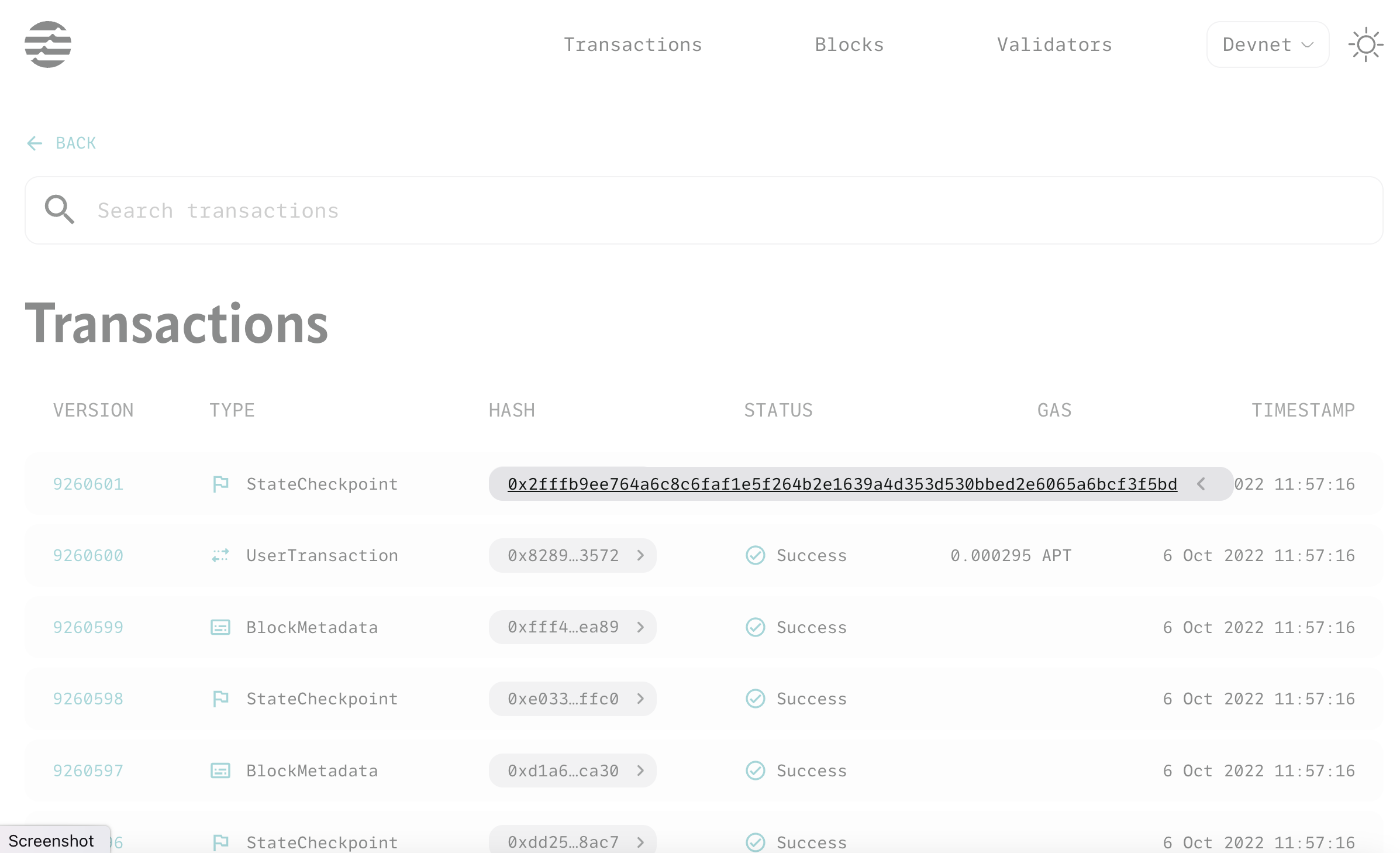This screenshot has height=853, width=1400.
Task: Click version link 9260600 UserTransaction
Action: 88,555
